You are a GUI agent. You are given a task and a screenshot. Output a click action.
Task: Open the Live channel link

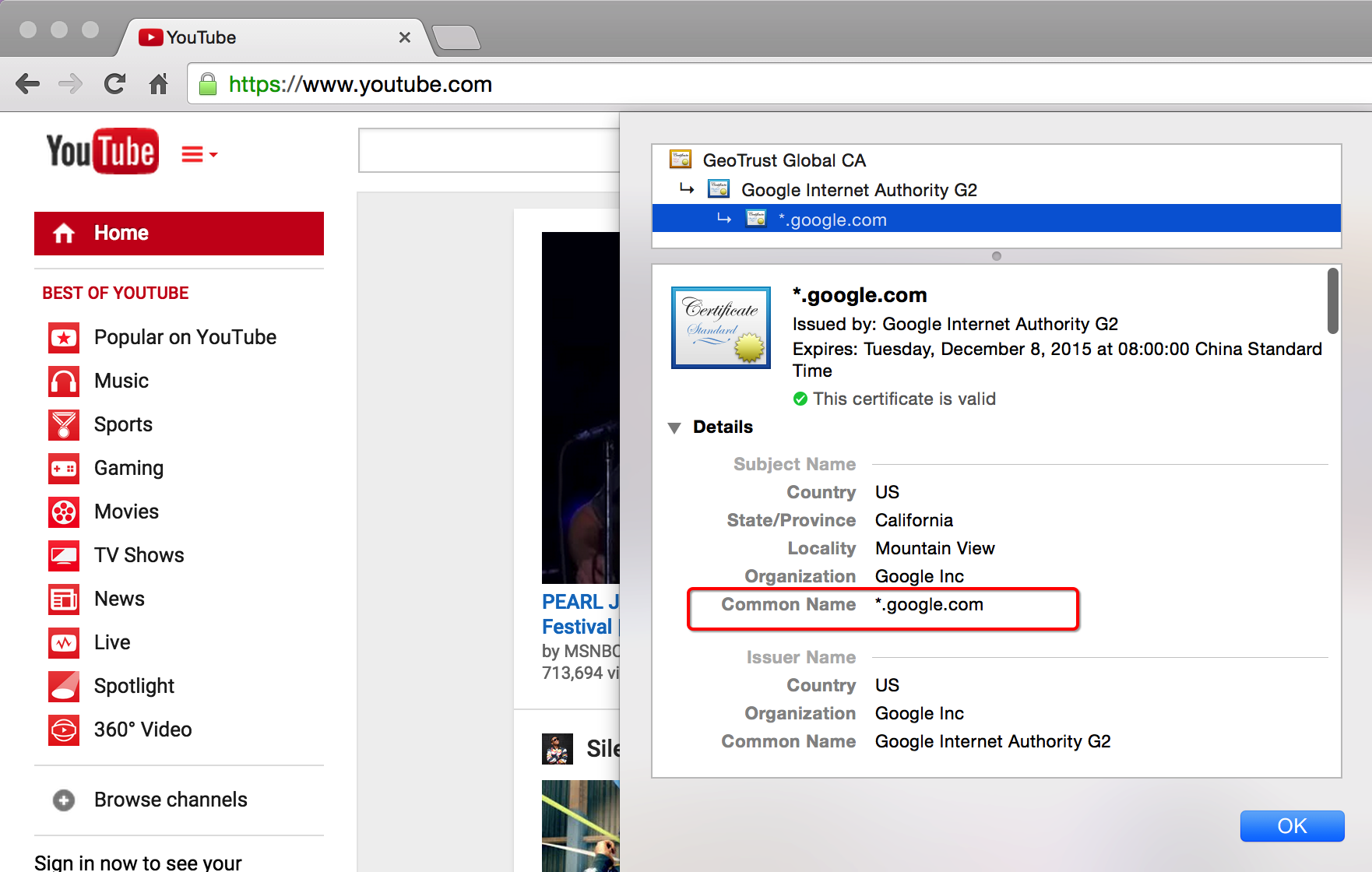pos(112,642)
